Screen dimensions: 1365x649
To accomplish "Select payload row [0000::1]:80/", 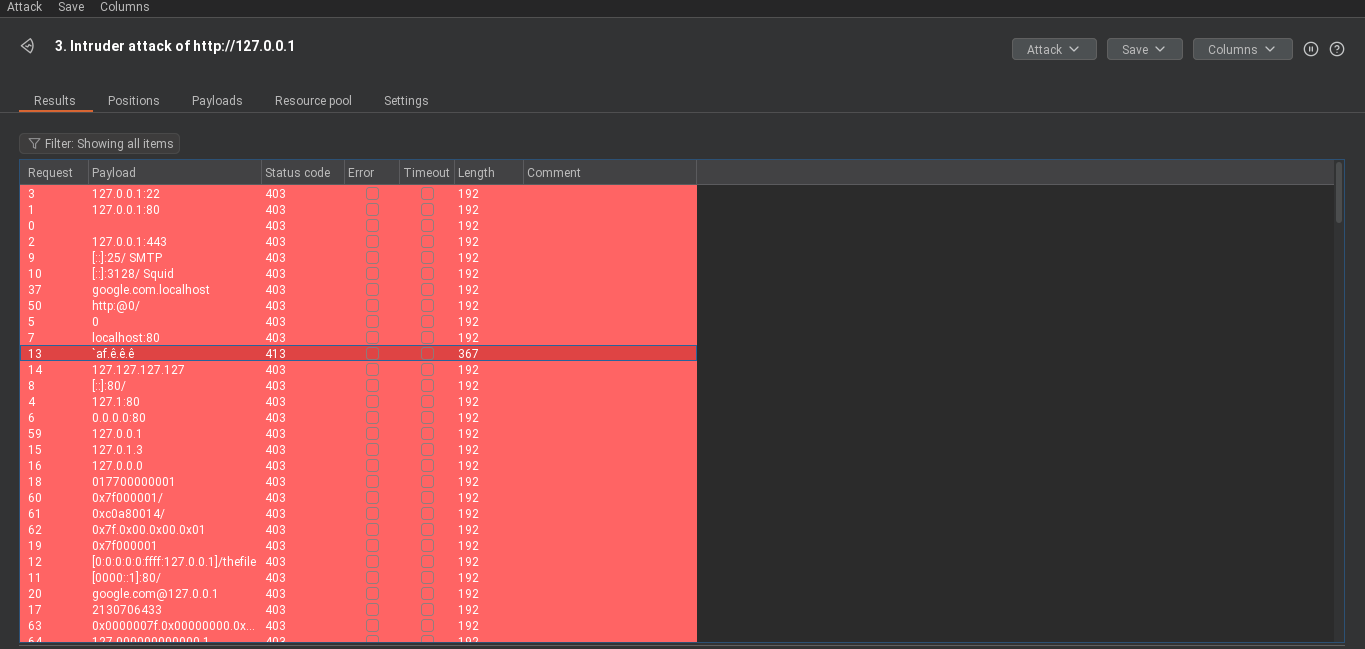I will (358, 578).
